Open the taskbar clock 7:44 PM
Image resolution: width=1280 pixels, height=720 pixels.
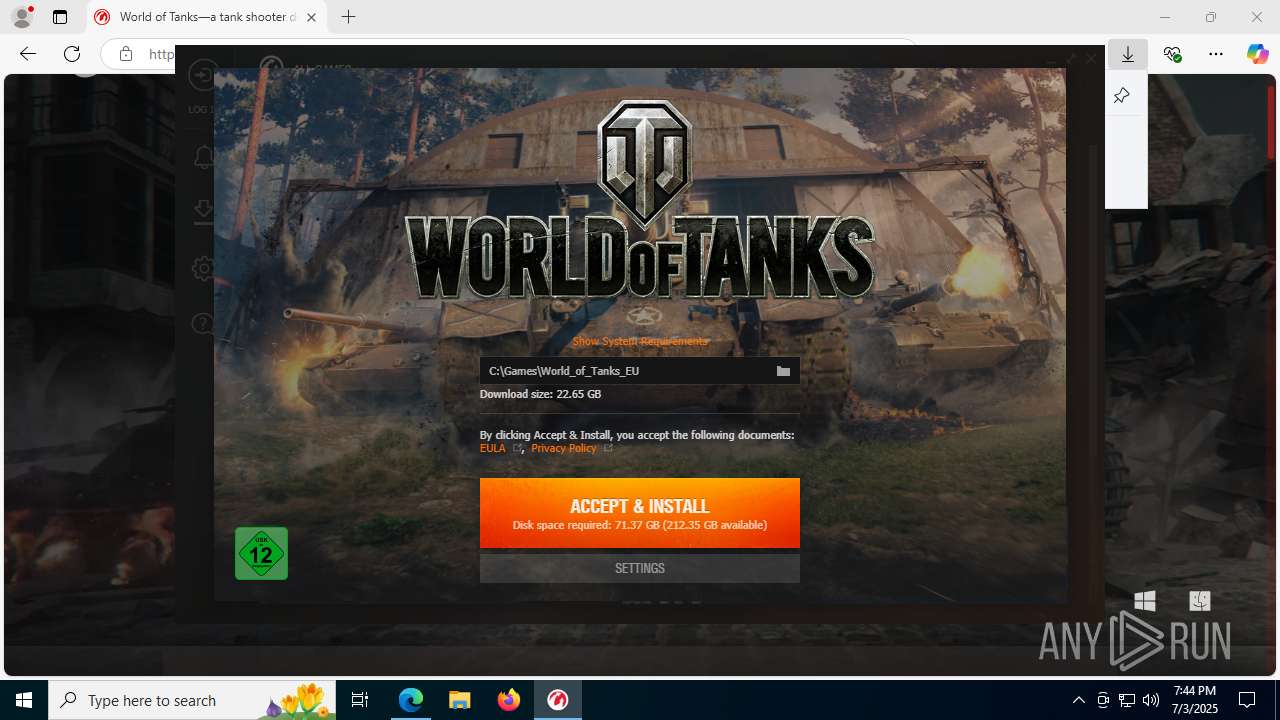(1195, 700)
